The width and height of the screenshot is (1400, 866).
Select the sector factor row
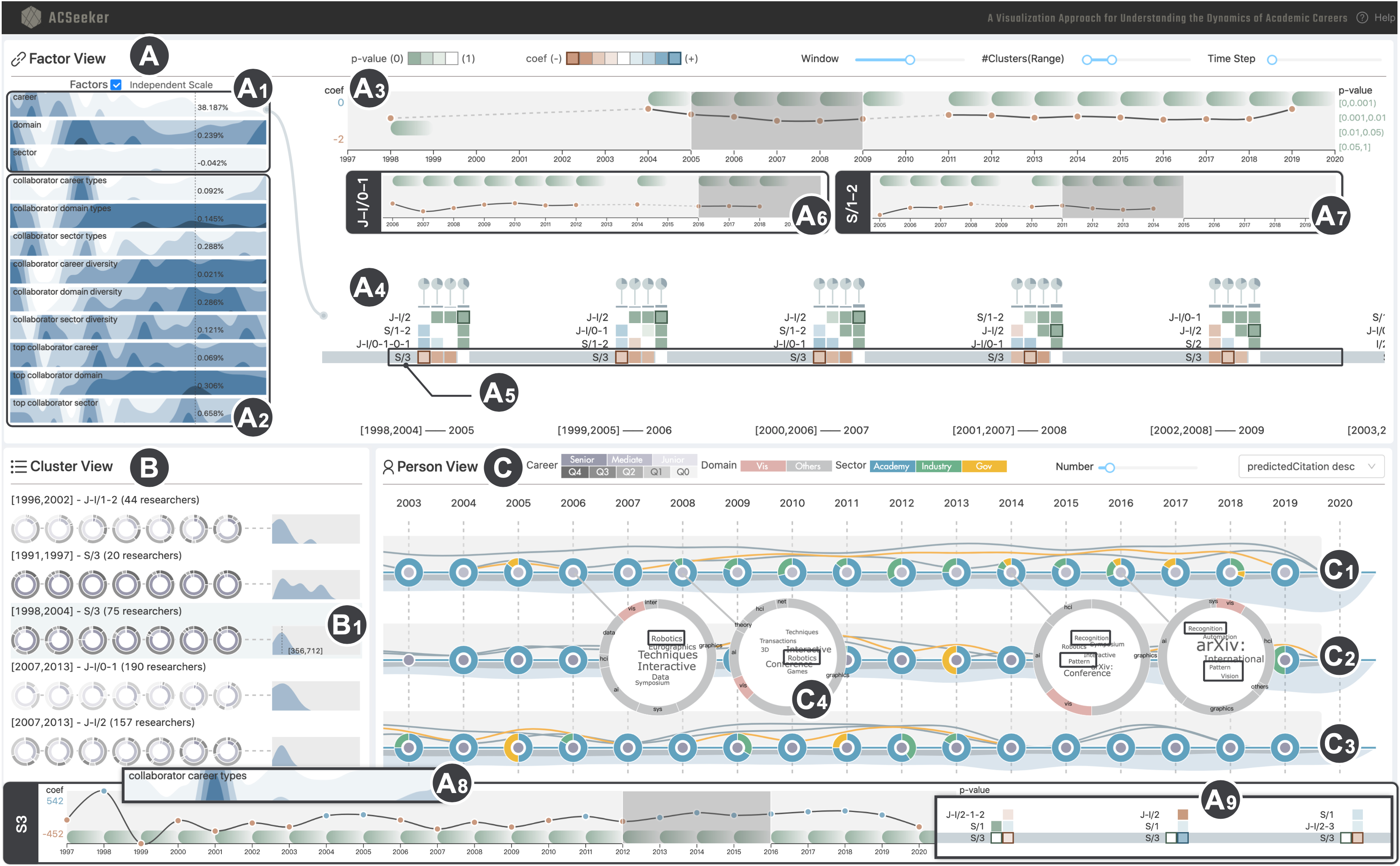click(138, 159)
